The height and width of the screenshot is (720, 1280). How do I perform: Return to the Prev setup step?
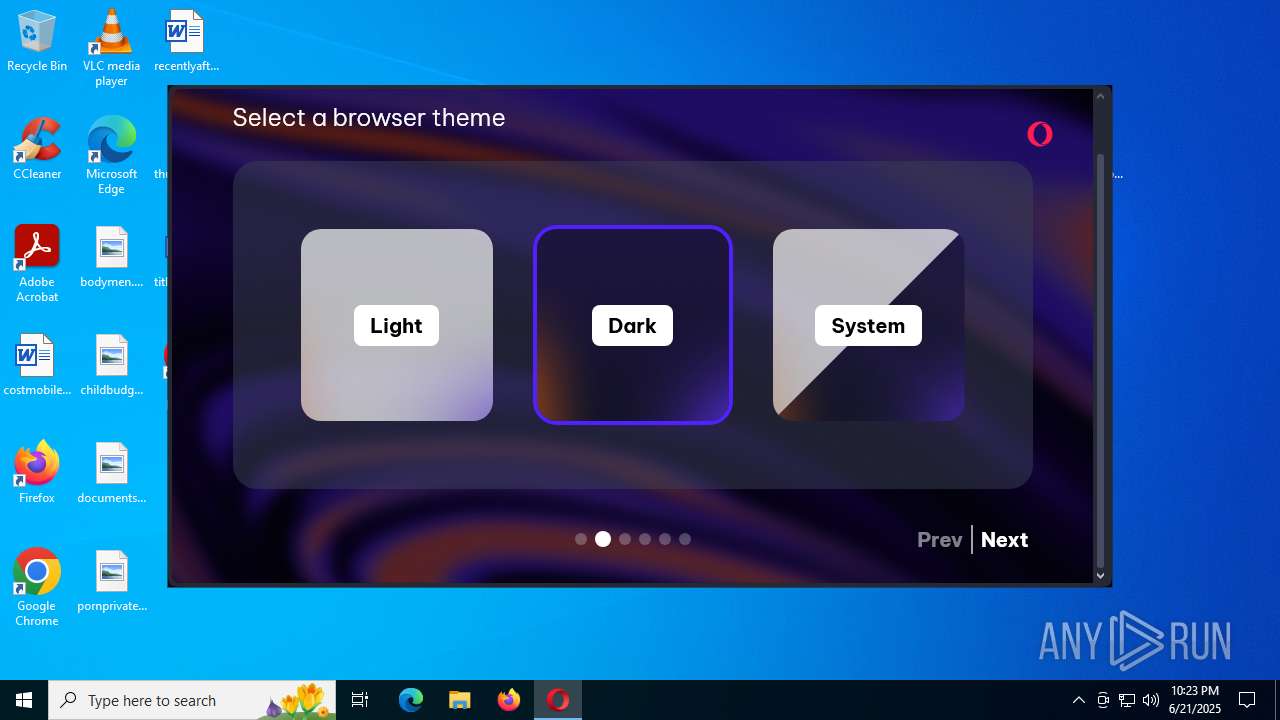[x=940, y=540]
